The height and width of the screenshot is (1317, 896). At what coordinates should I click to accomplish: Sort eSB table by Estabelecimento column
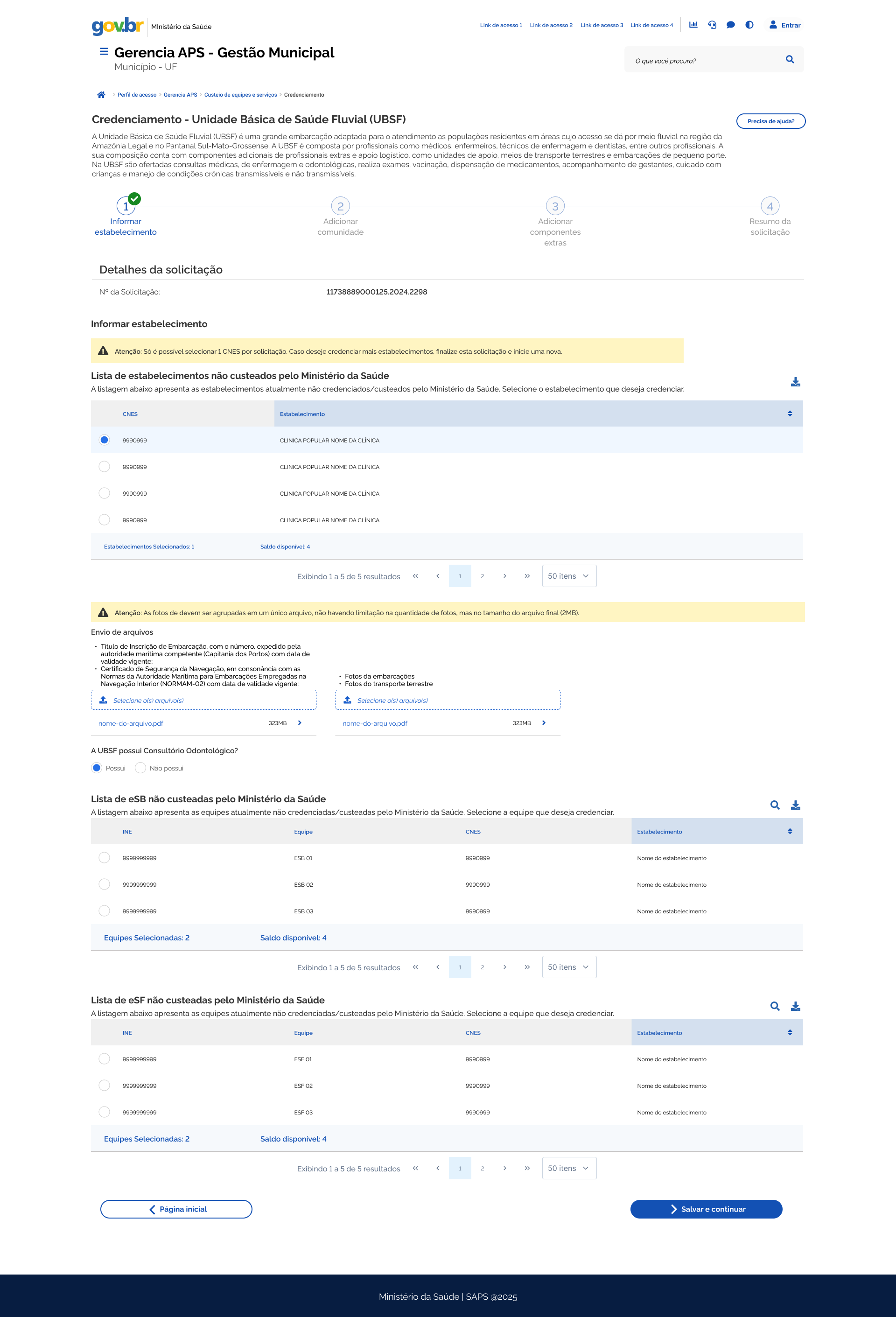790,831
